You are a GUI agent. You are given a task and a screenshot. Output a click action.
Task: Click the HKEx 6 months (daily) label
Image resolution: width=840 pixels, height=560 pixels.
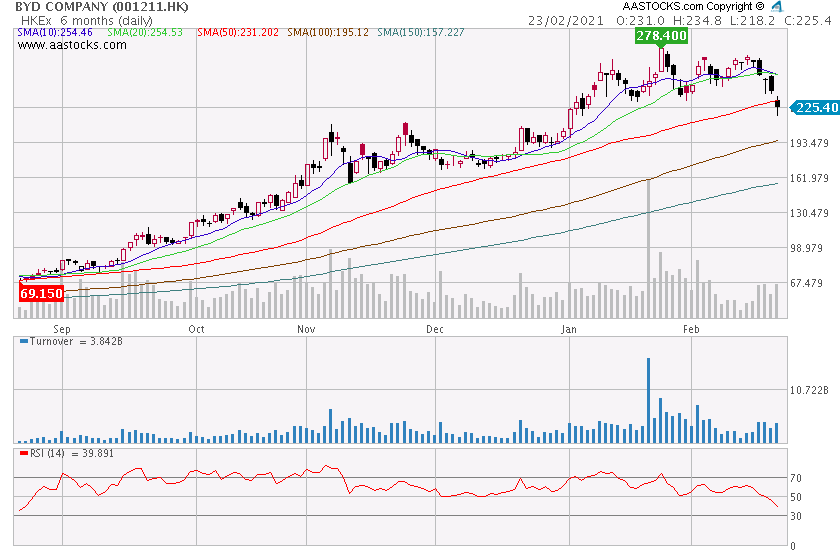click(87, 20)
